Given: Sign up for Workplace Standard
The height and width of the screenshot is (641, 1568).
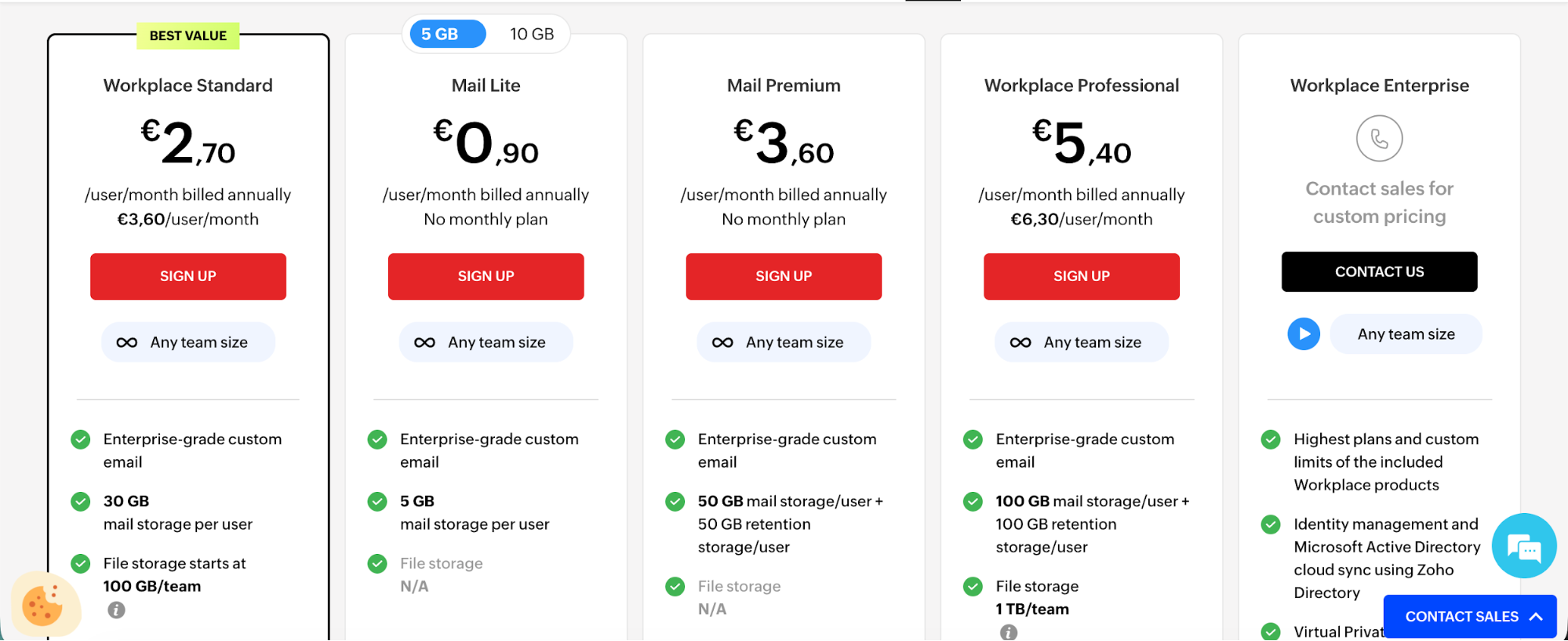Looking at the screenshot, I should tap(187, 276).
